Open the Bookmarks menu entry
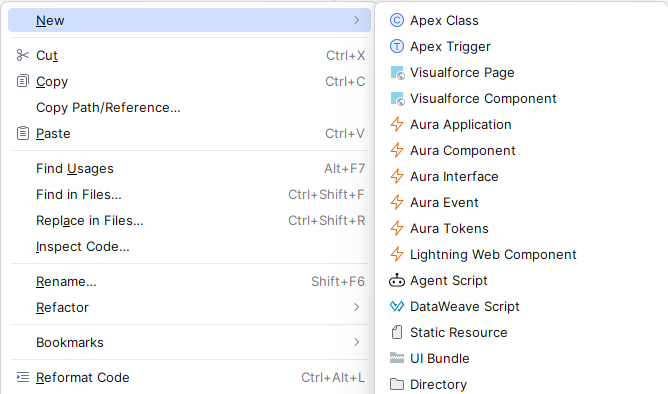The image size is (668, 394). coord(189,342)
